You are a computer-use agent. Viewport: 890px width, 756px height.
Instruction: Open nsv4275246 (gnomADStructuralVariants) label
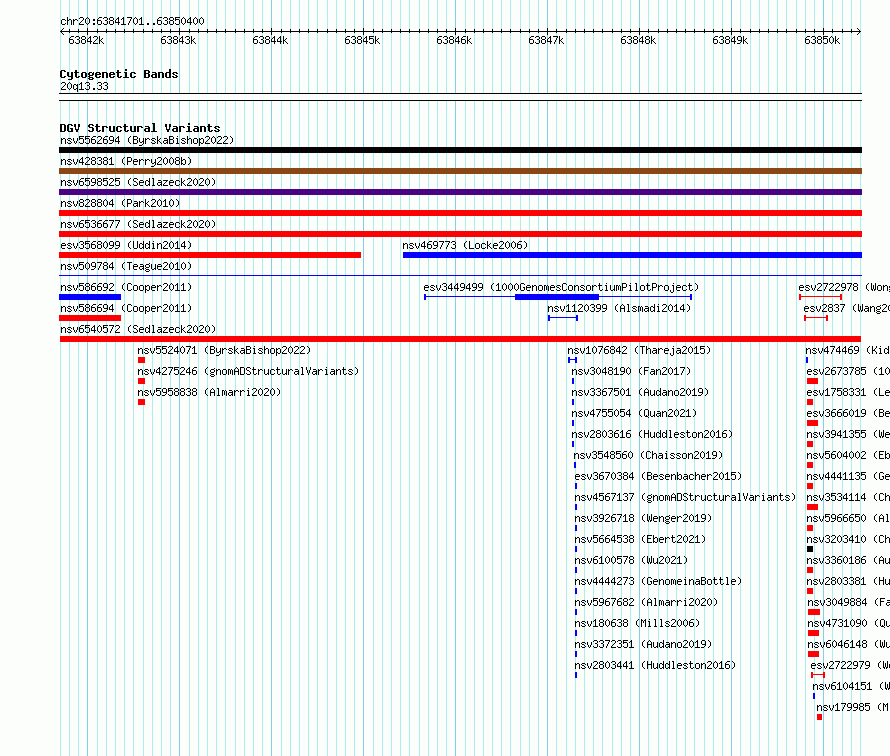(x=248, y=371)
